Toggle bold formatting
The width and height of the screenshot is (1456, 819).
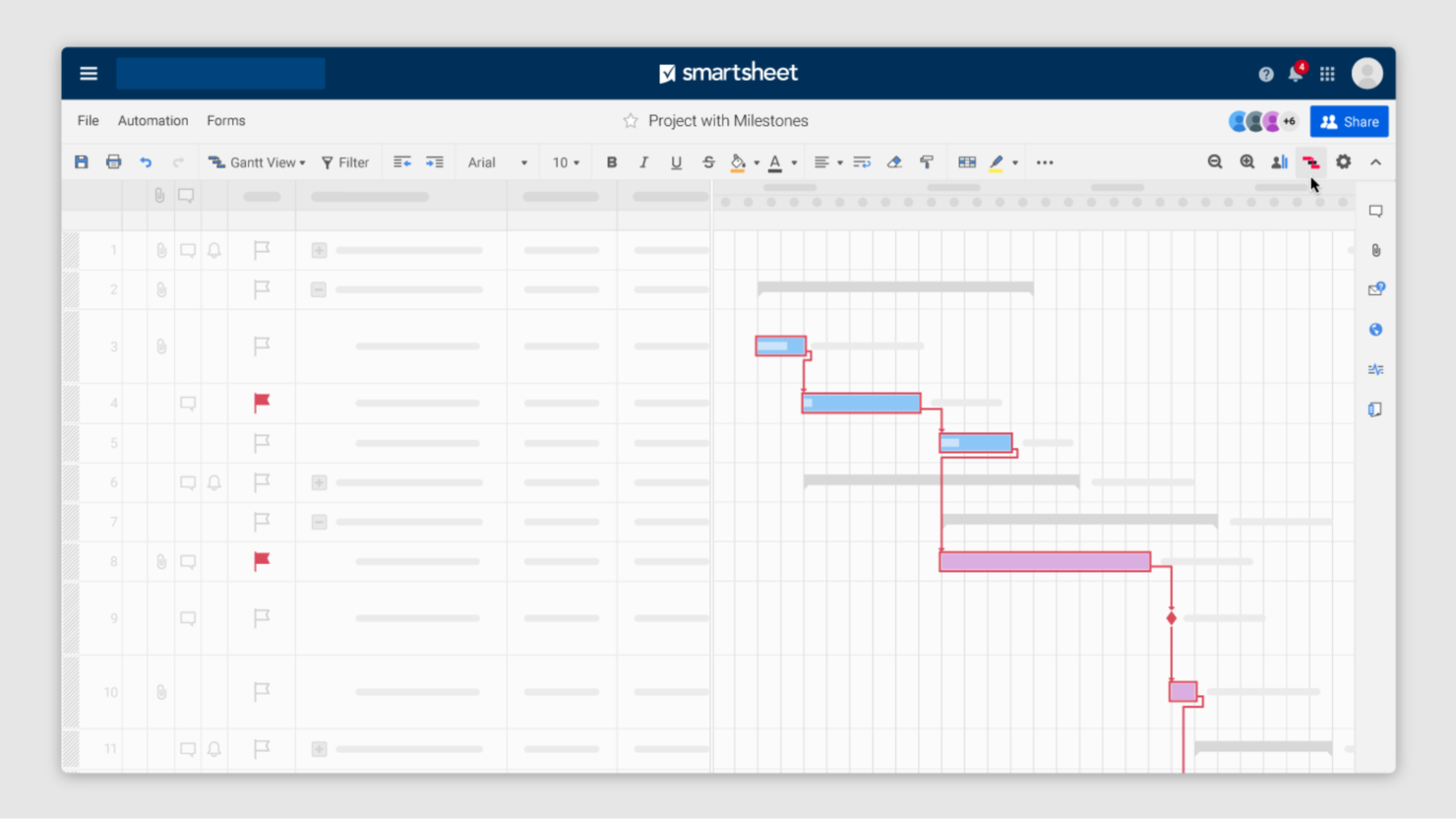point(612,162)
